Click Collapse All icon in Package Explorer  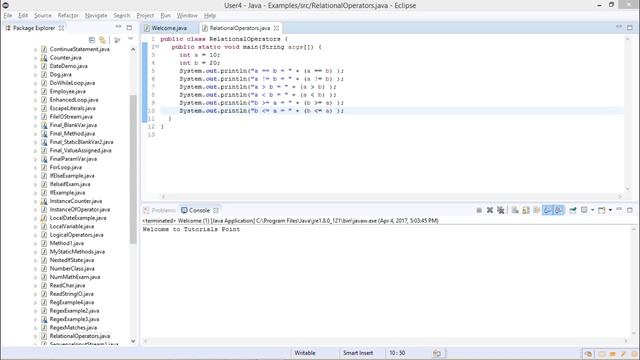point(92,40)
